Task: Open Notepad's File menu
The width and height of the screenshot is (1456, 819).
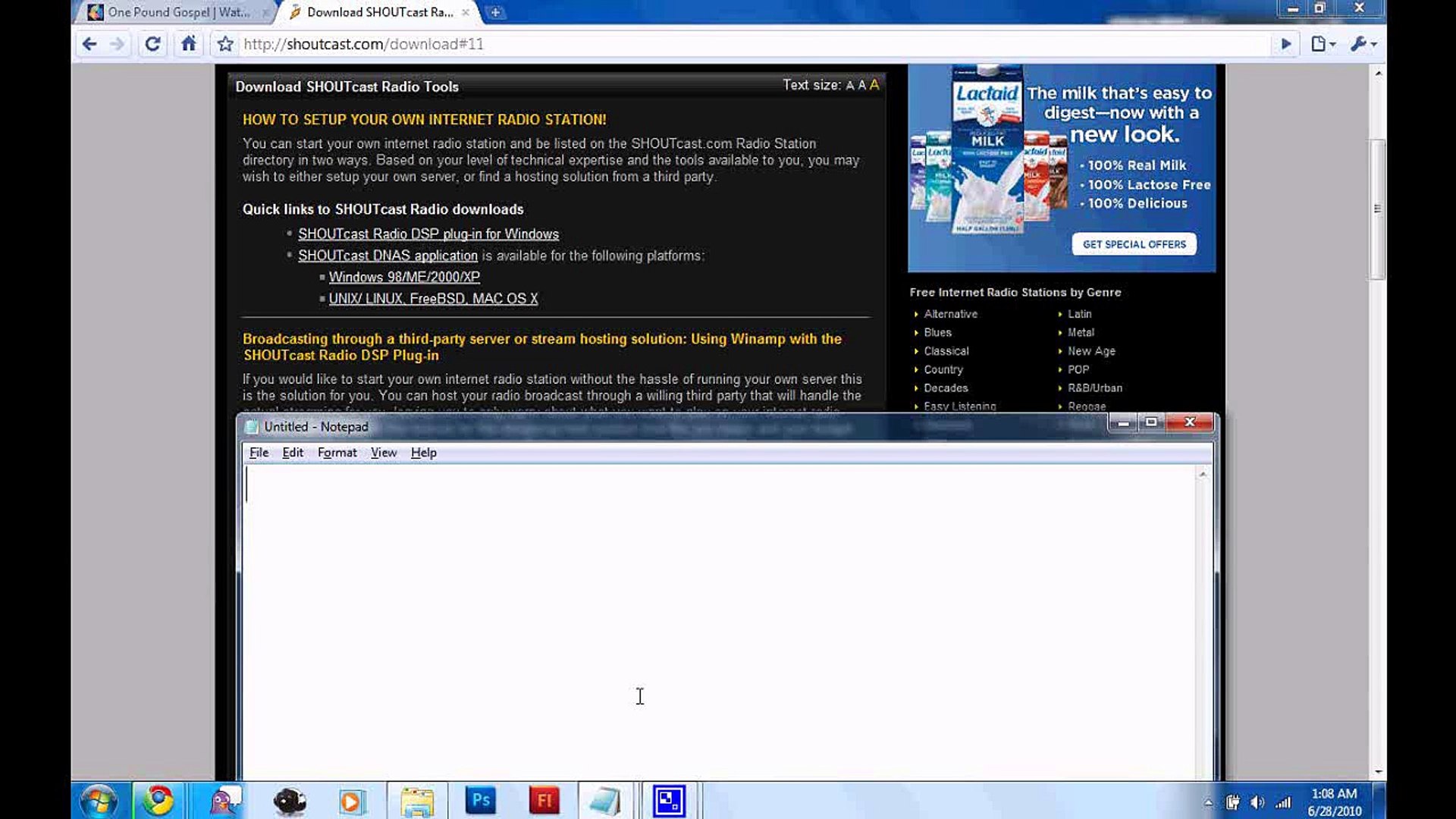Action: [259, 453]
